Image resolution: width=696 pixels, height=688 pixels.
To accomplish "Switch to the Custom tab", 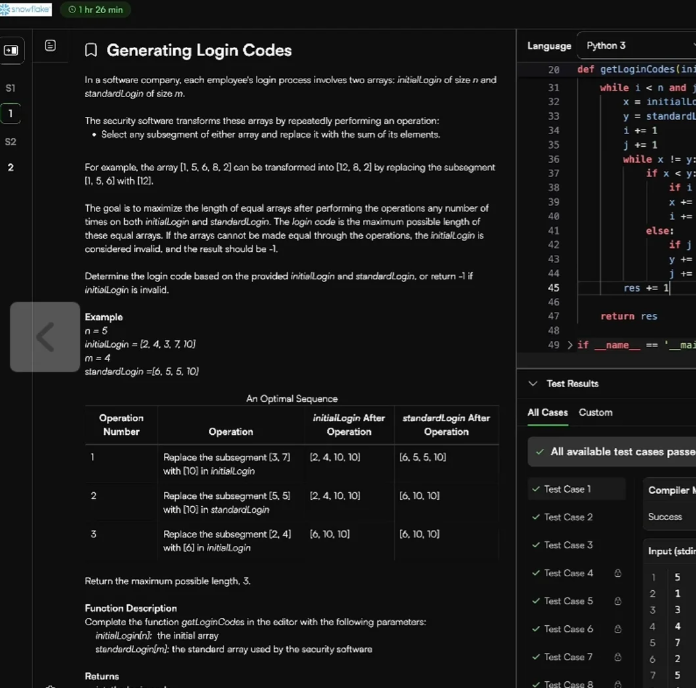I will [x=596, y=412].
